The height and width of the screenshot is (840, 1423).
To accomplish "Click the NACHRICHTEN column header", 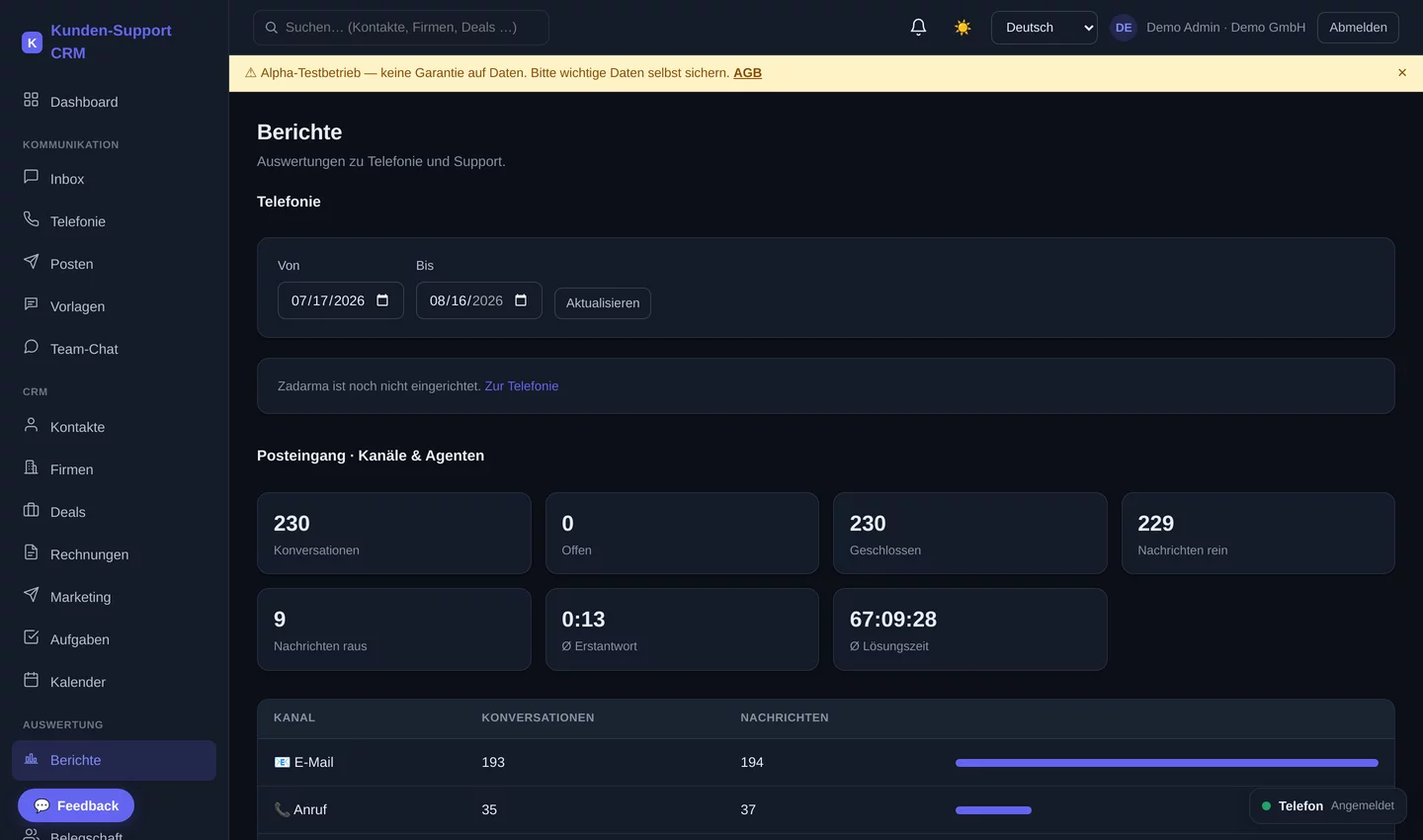I will click(x=785, y=717).
